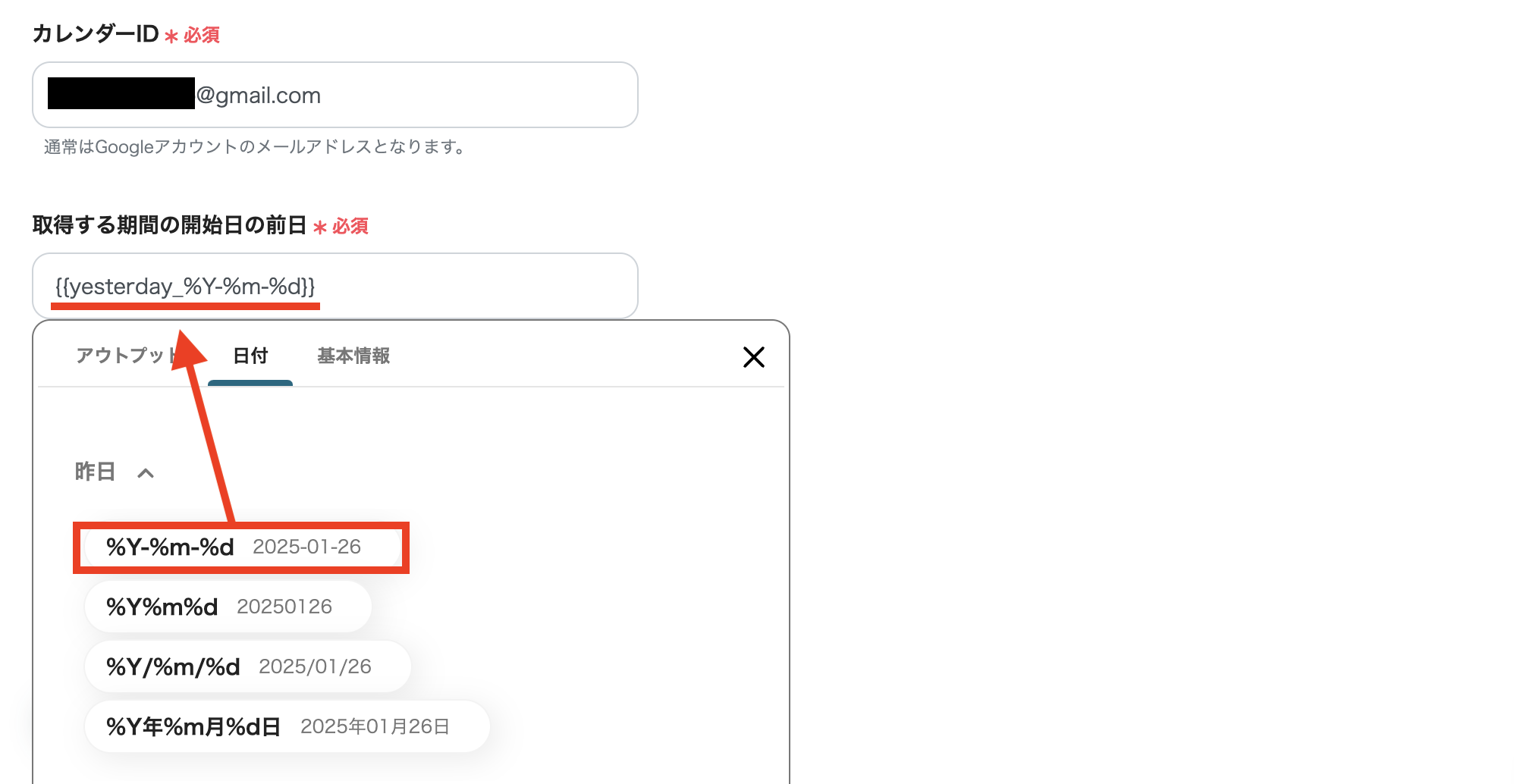This screenshot has width=1514, height=784.
Task: Select the currently active 日付 tab
Action: pyautogui.click(x=250, y=356)
